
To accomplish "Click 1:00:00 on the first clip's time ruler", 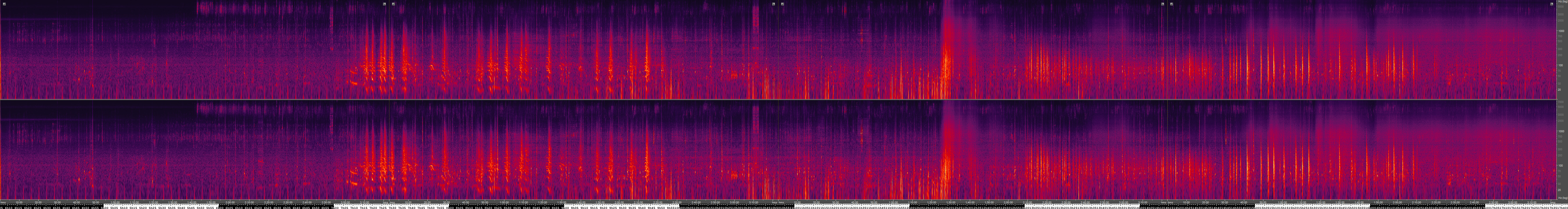I will [116, 202].
